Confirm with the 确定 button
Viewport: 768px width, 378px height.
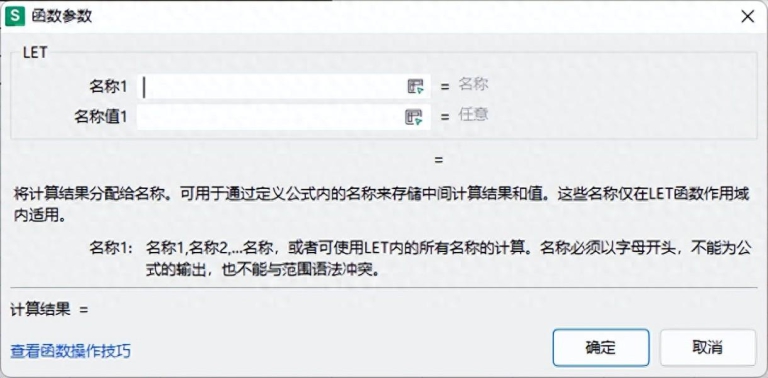[x=601, y=347]
